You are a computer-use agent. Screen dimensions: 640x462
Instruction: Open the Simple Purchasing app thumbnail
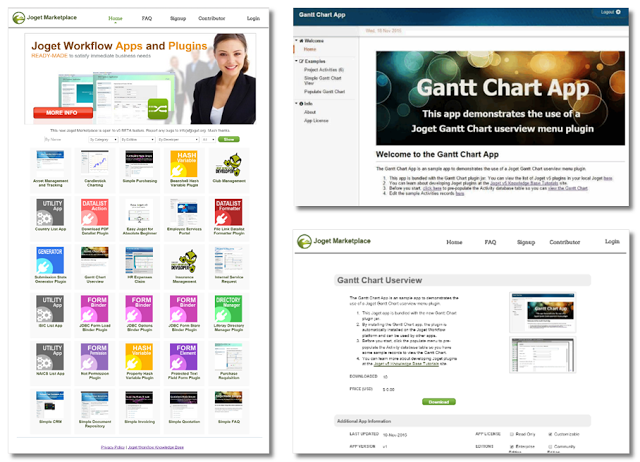click(139, 164)
